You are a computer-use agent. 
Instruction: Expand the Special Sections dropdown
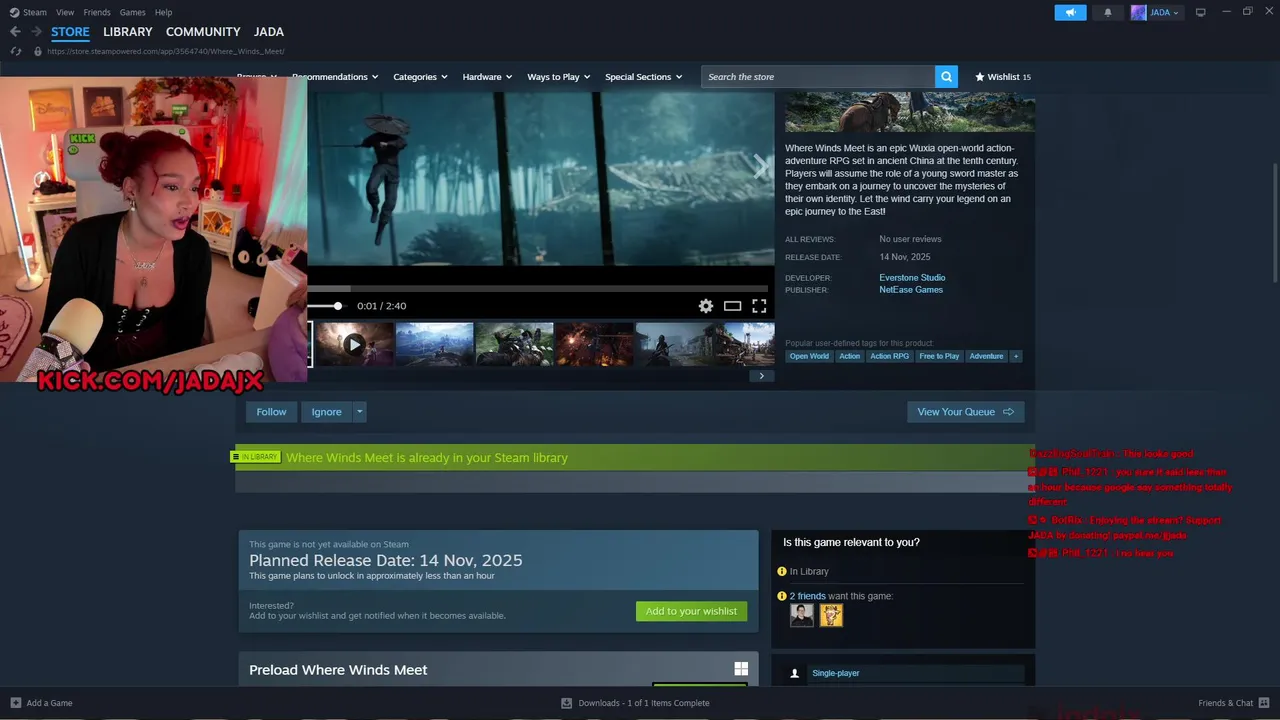(x=643, y=77)
